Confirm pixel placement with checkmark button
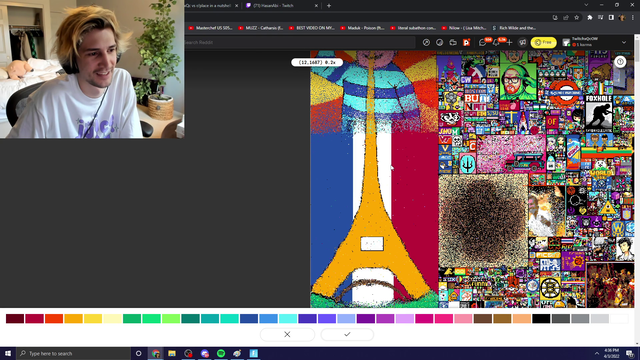640x360 pixels. point(347,334)
